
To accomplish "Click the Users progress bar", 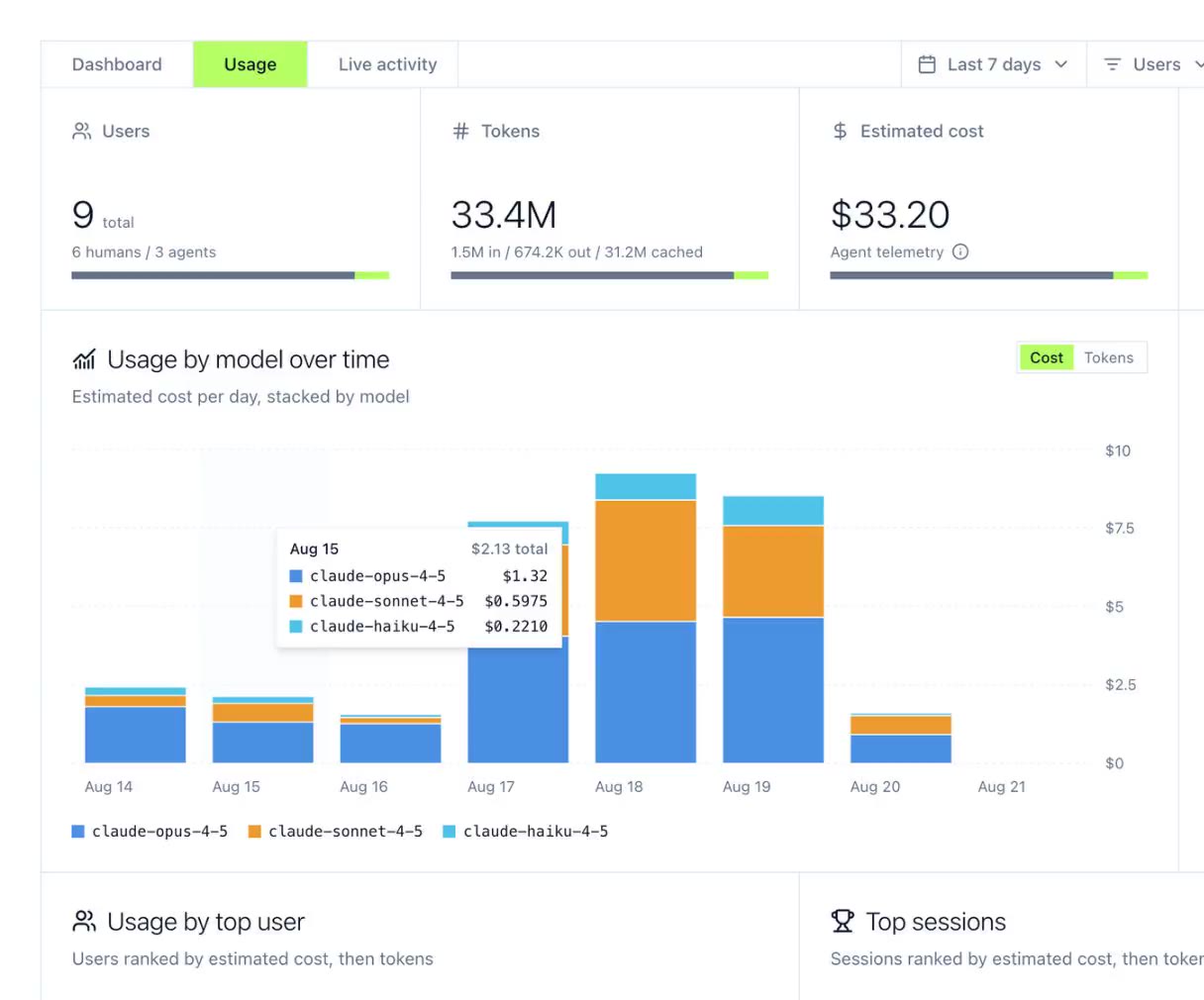I will 231,275.
